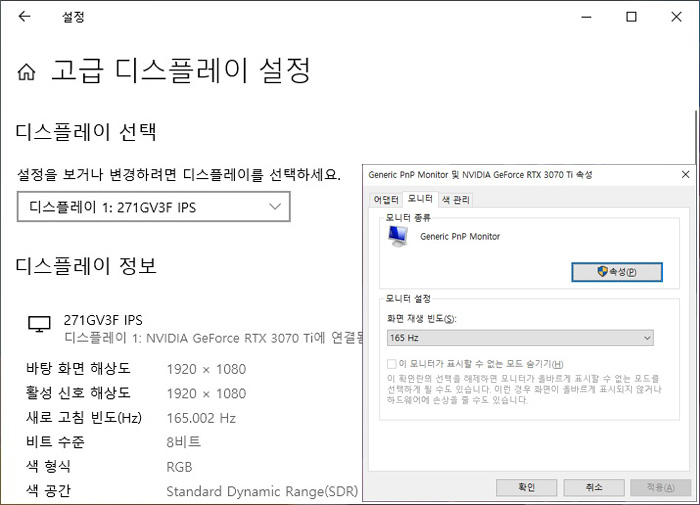Image resolution: width=700 pixels, height=505 pixels.
Task: Confirm with the 확인 button
Action: coord(526,488)
